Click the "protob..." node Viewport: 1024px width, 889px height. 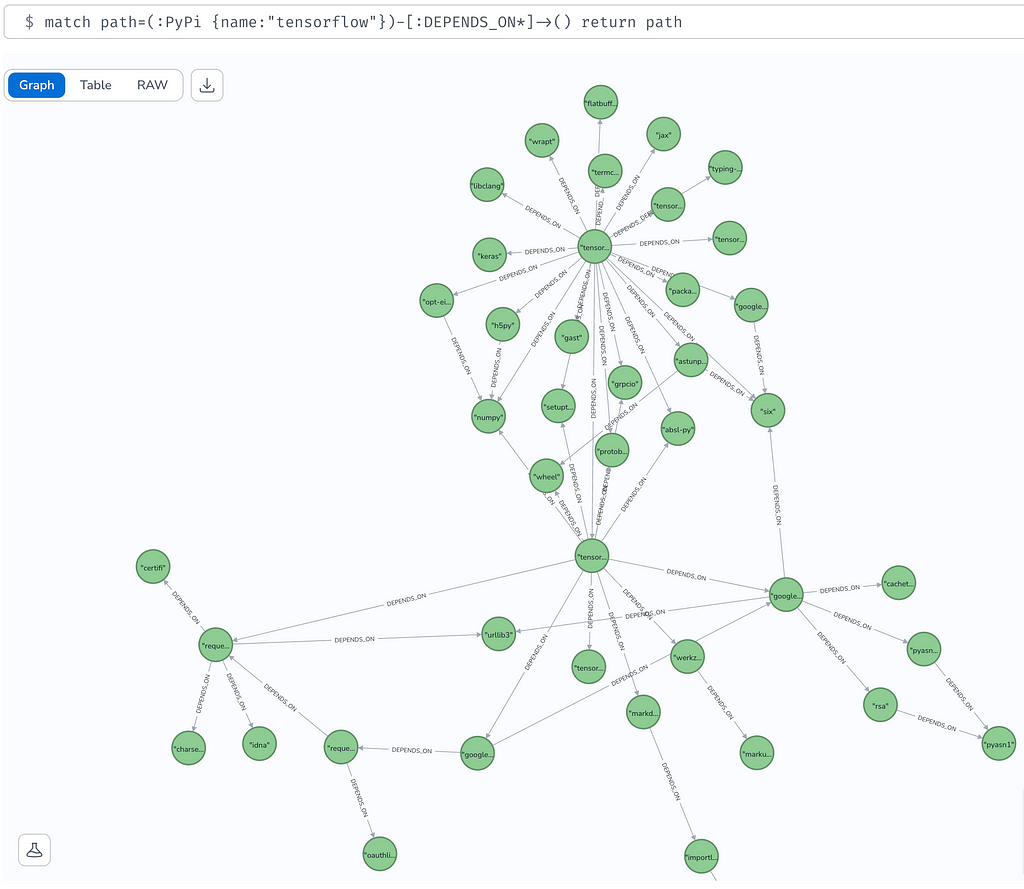(x=612, y=451)
